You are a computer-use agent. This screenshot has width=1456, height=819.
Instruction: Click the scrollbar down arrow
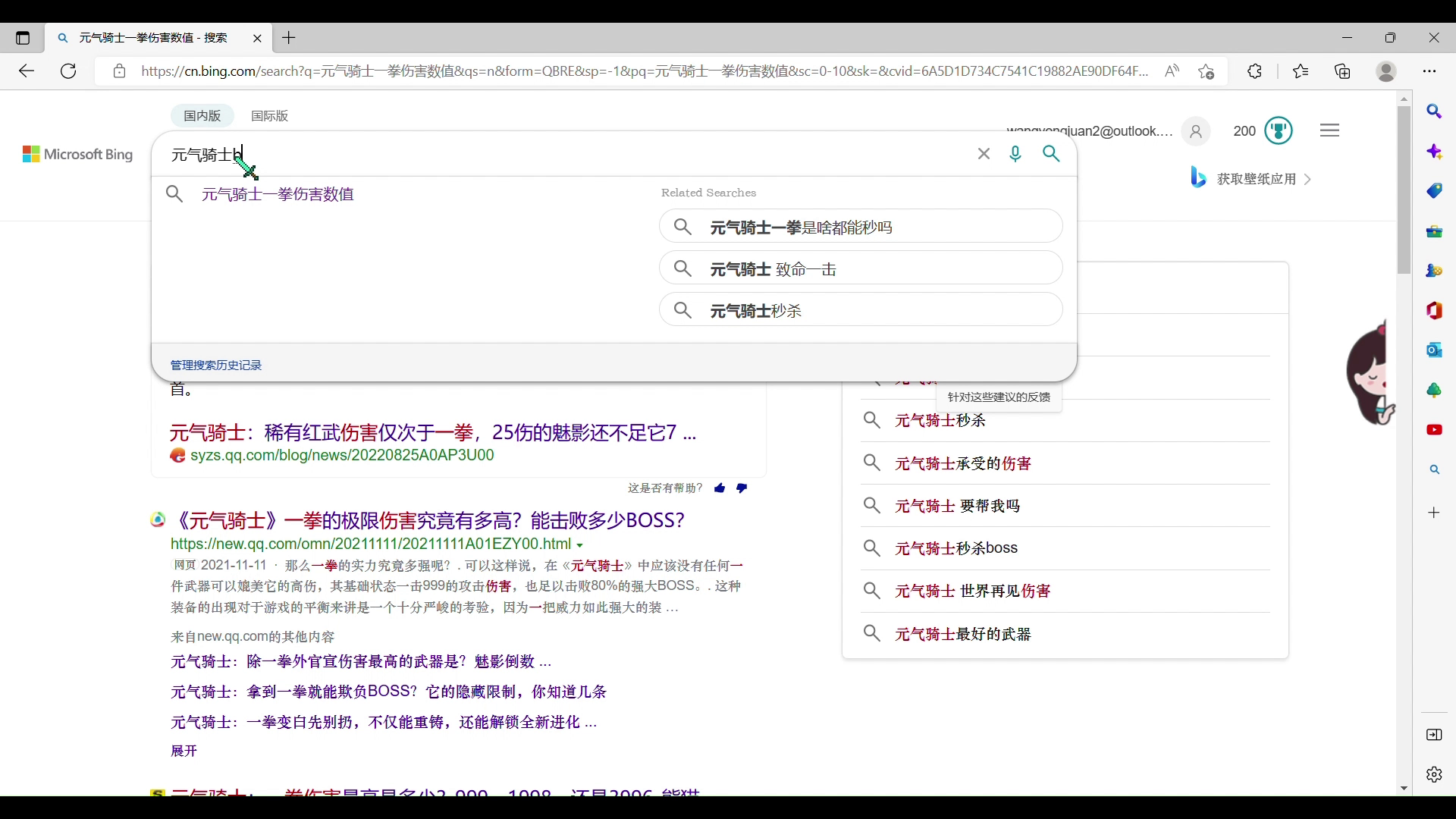pyautogui.click(x=1404, y=789)
